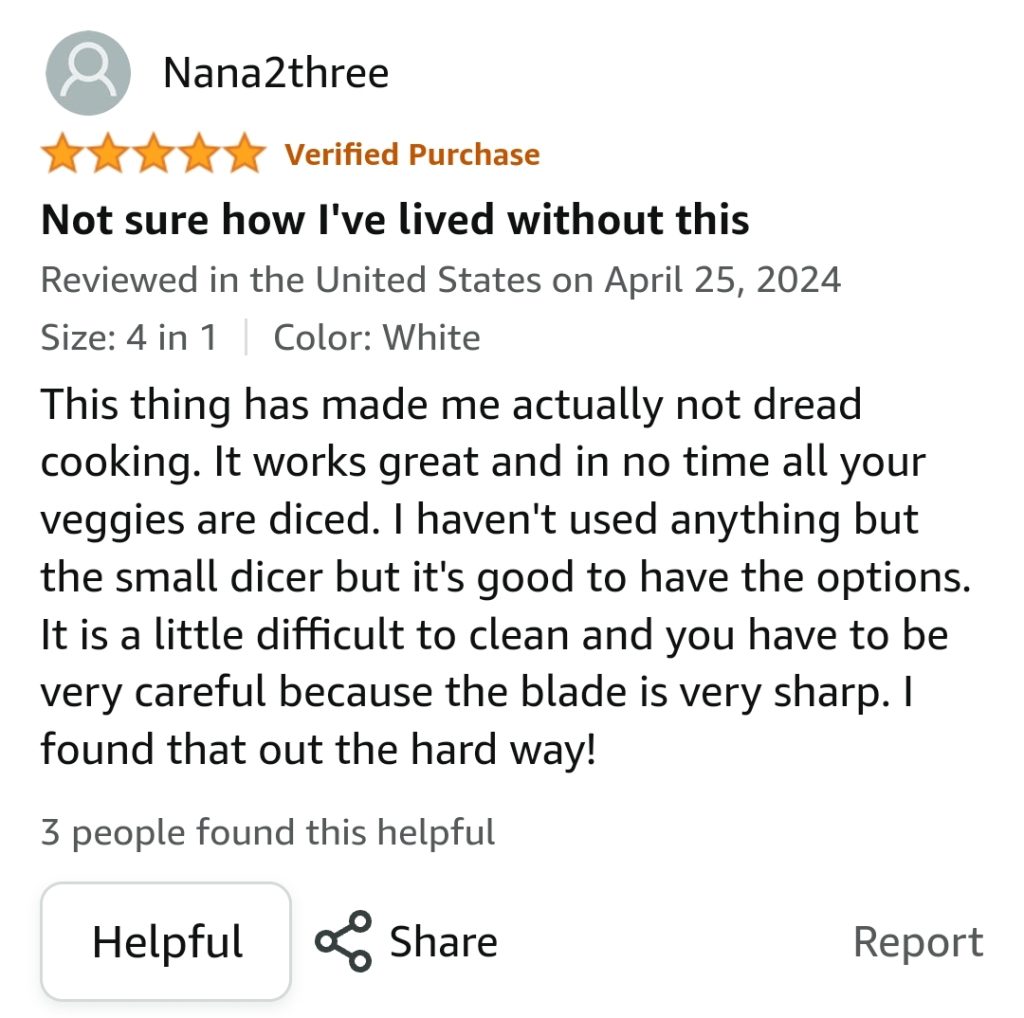This screenshot has width=1024, height=1018.
Task: Click the line 'found that out the hard way!'
Action: pyautogui.click(x=318, y=749)
